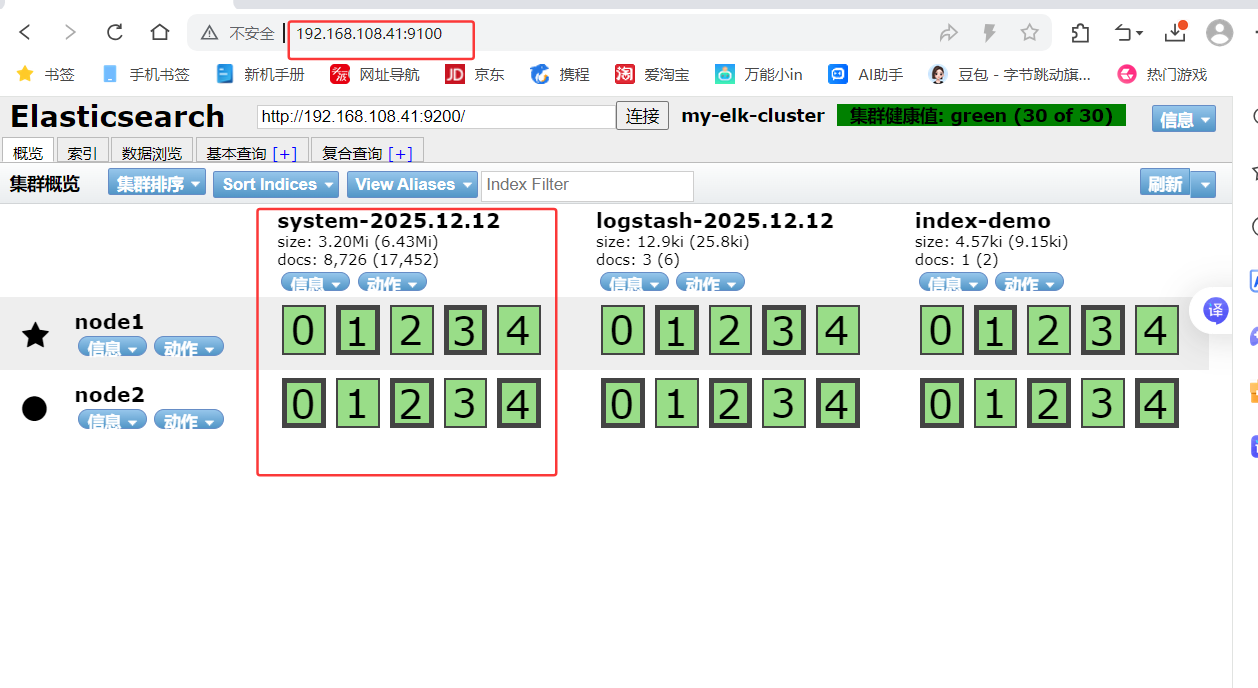Image resolution: width=1258 pixels, height=688 pixels.
Task: Switch to the 索引 tab
Action: (x=82, y=153)
